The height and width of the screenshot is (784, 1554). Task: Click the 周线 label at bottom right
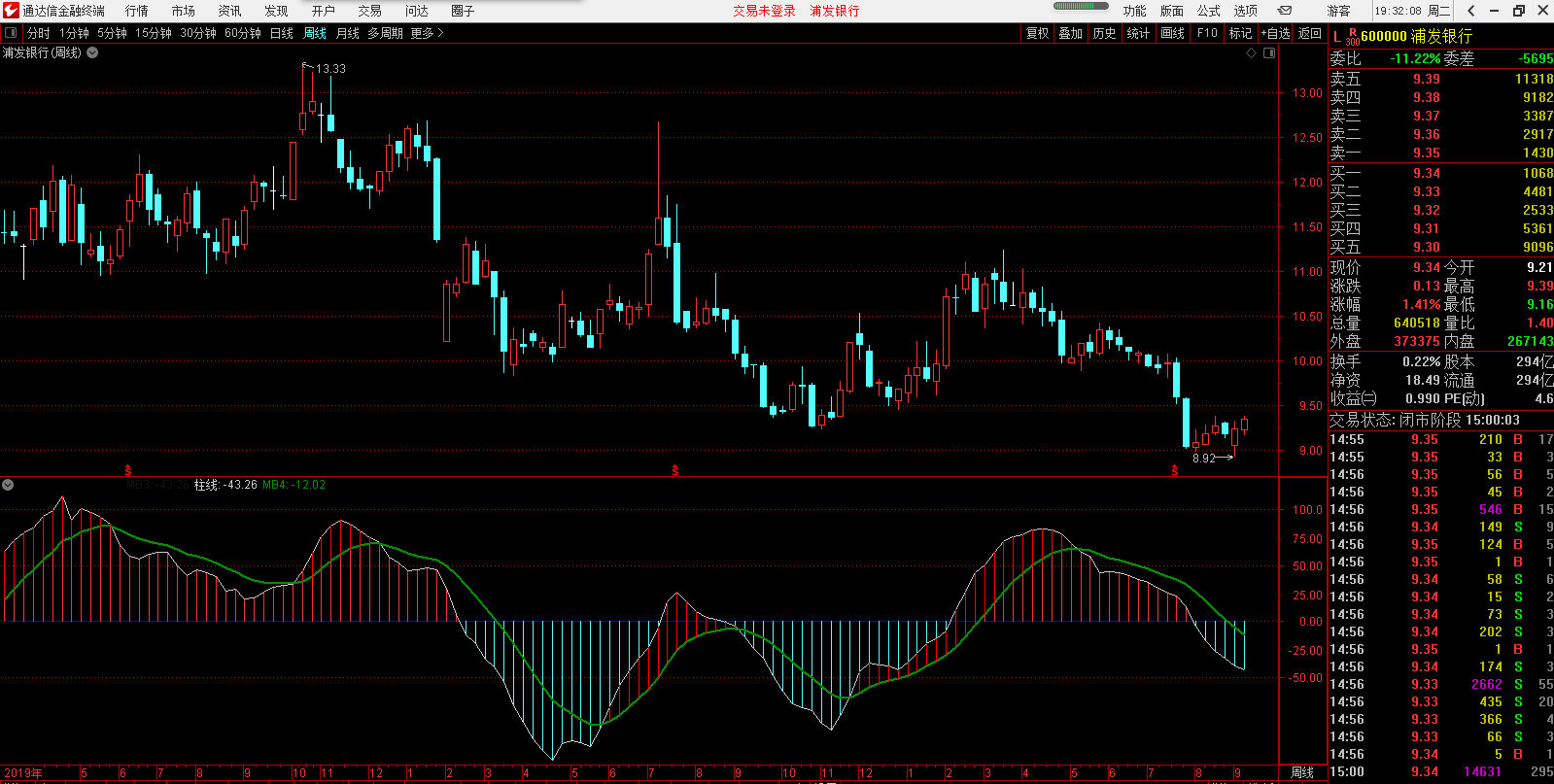tap(1302, 773)
